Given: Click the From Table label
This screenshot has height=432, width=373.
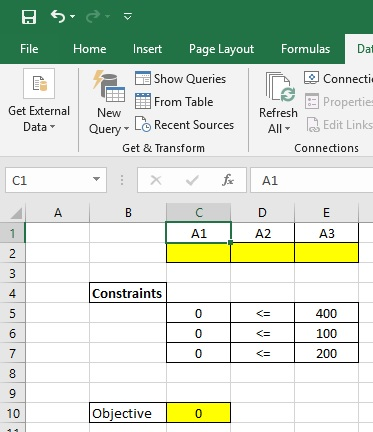Looking at the screenshot, I should click(x=183, y=102).
